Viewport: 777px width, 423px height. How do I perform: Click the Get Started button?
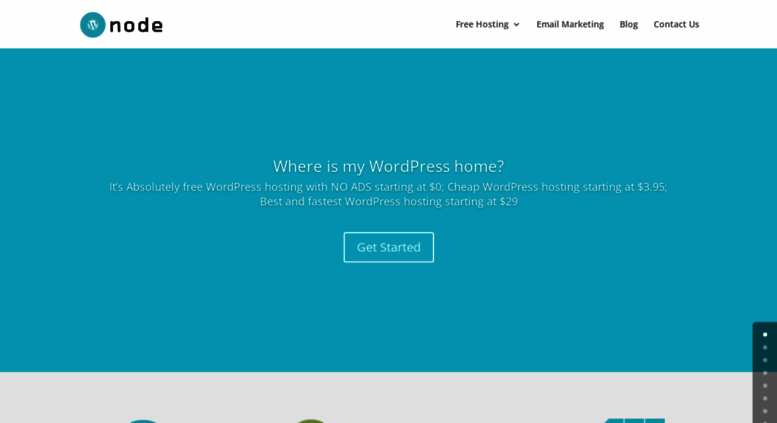tap(388, 247)
